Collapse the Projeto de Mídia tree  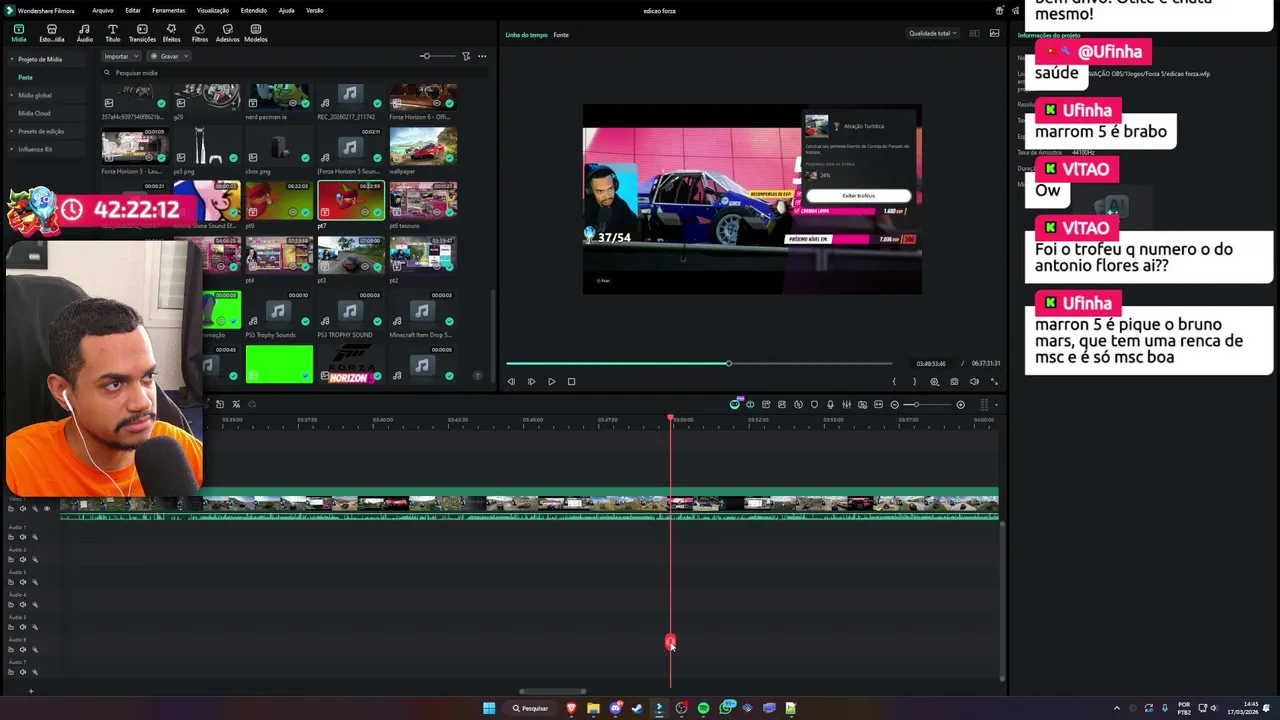tap(12, 59)
